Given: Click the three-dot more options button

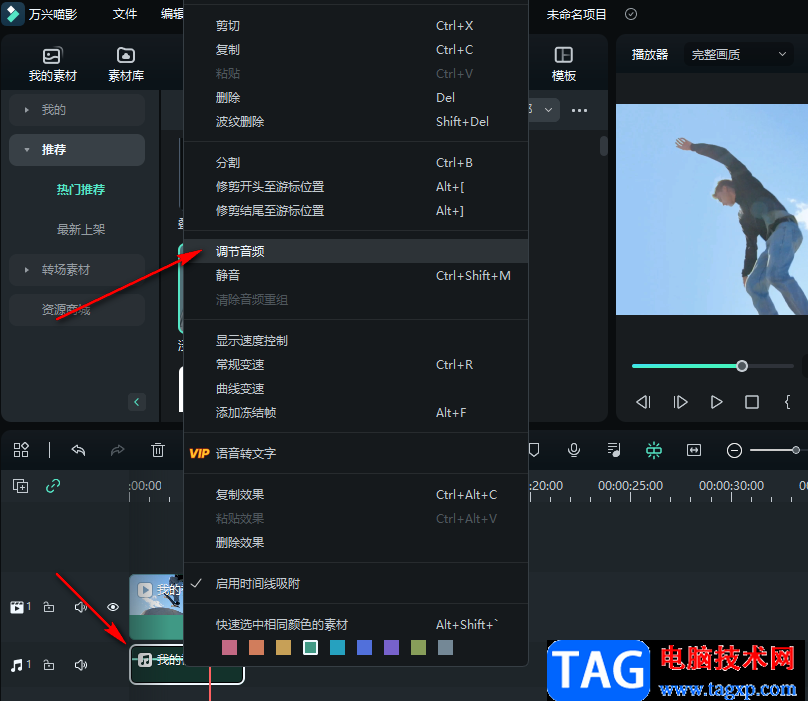Looking at the screenshot, I should point(579,110).
